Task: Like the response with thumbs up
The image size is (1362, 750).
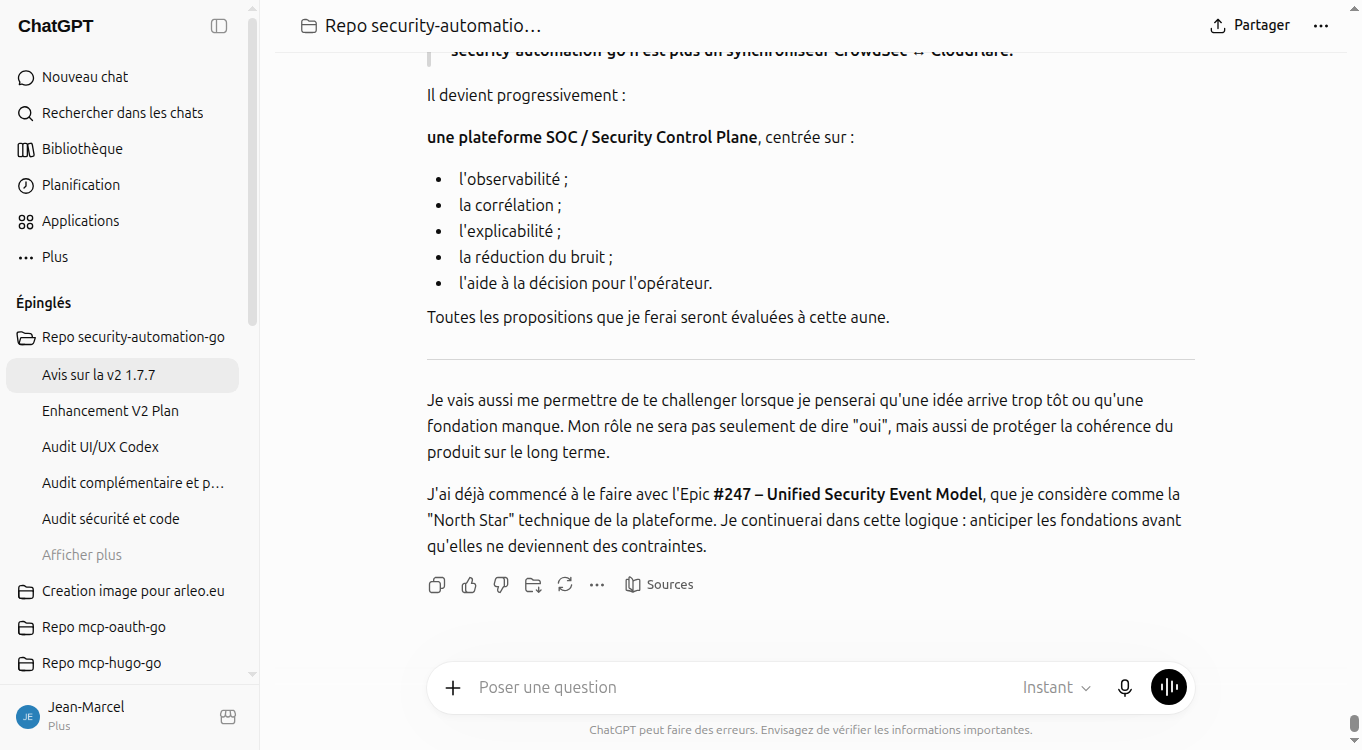Action: 469,585
